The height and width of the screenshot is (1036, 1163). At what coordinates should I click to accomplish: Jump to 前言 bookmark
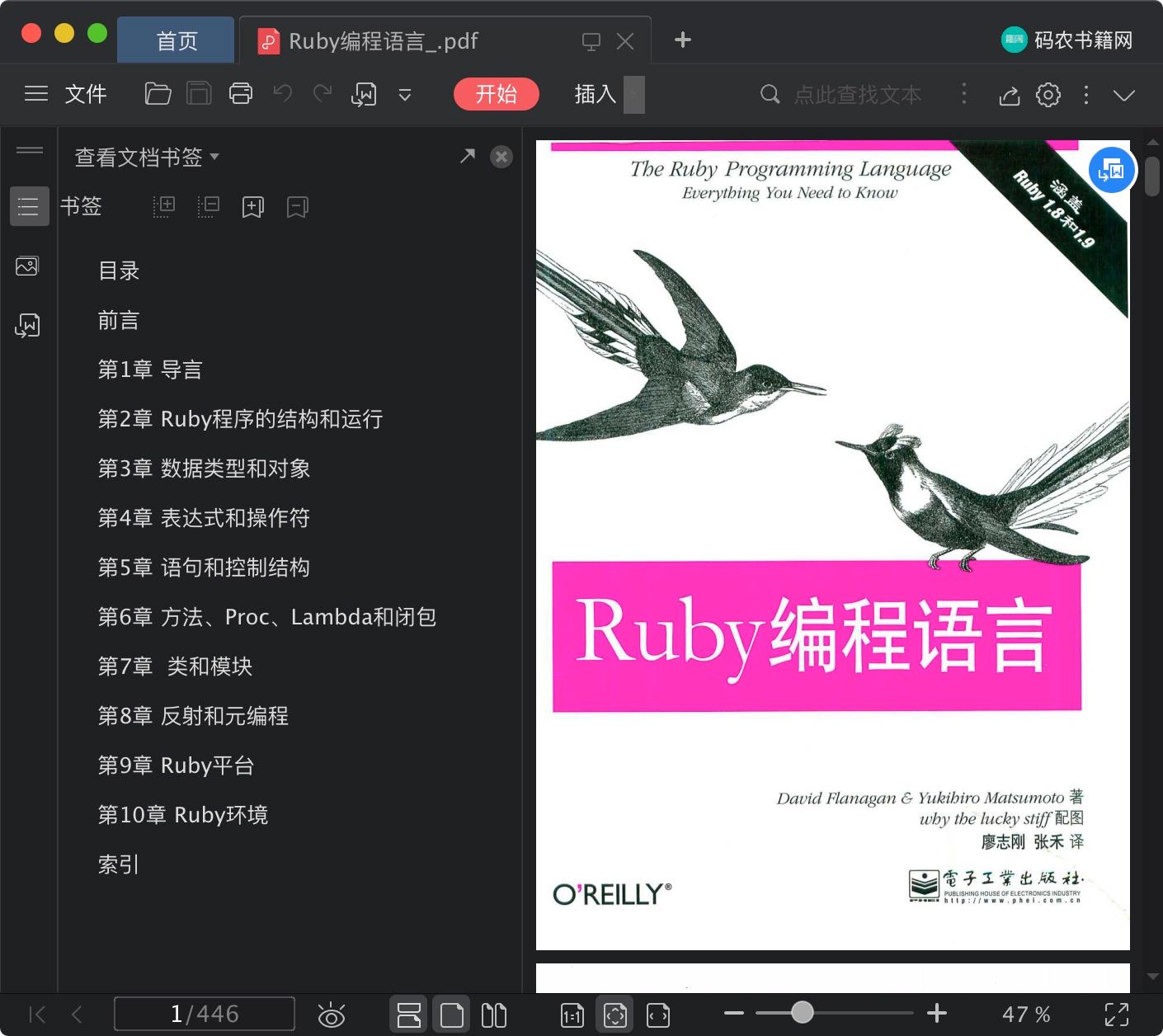click(119, 320)
